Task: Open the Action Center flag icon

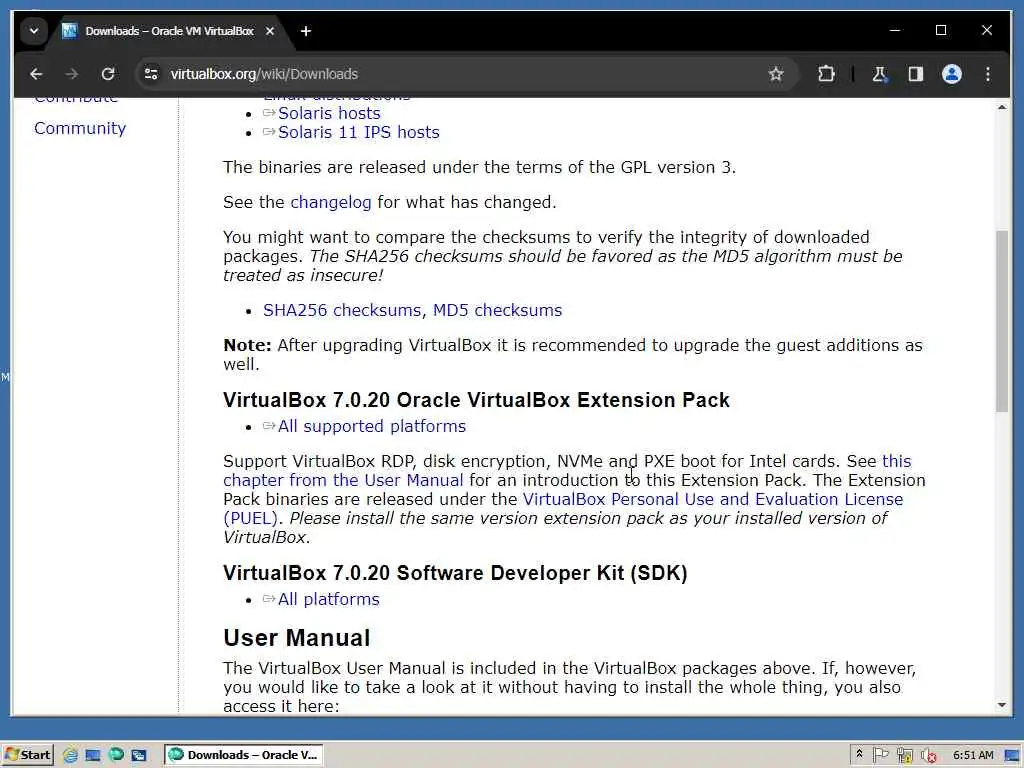Action: (880, 755)
